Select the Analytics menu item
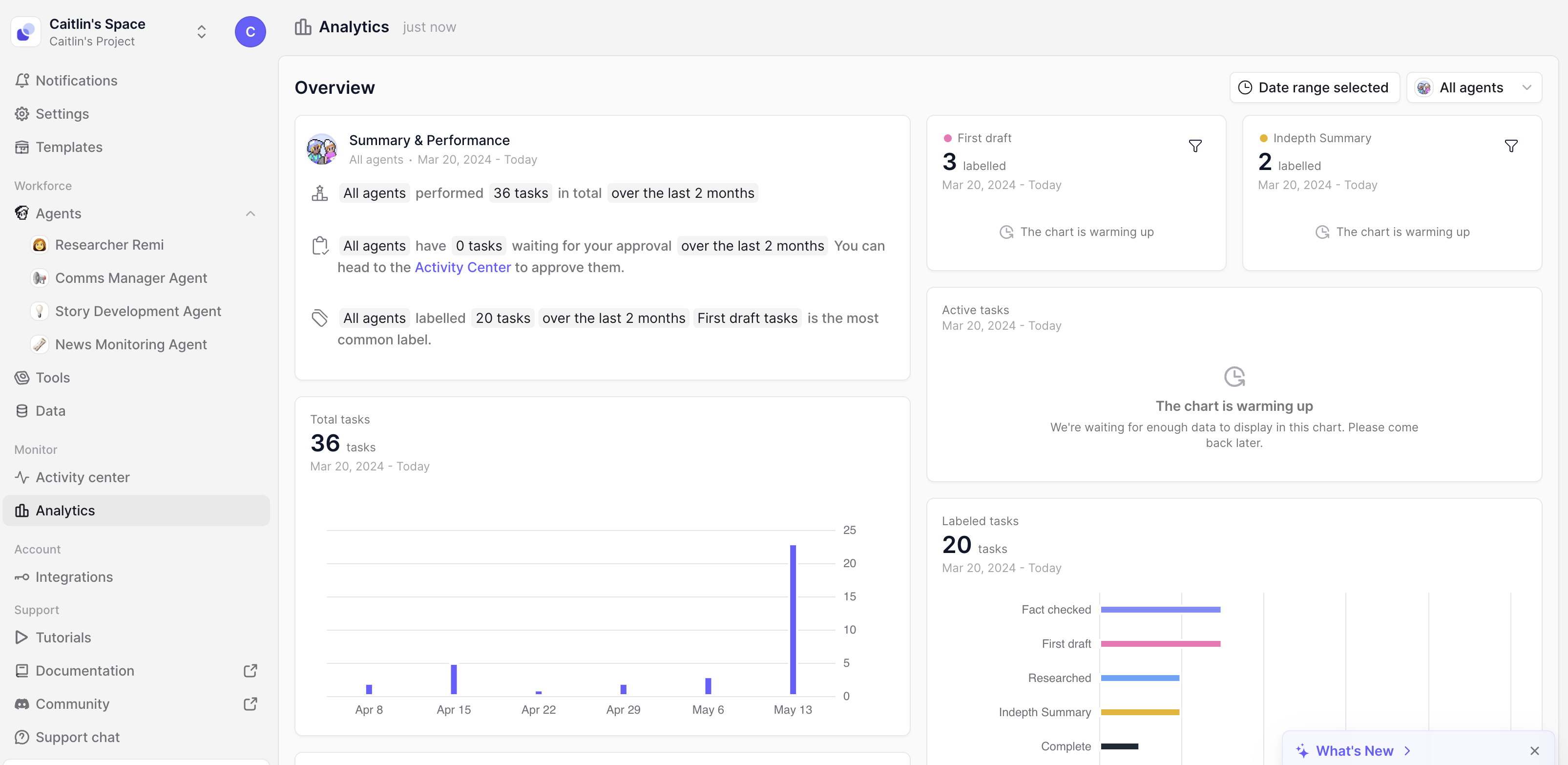Viewport: 1568px width, 765px height. [65, 510]
